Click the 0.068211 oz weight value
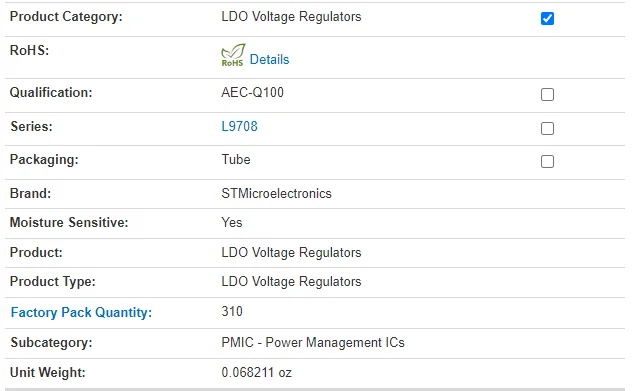The image size is (632, 391). coord(256,372)
